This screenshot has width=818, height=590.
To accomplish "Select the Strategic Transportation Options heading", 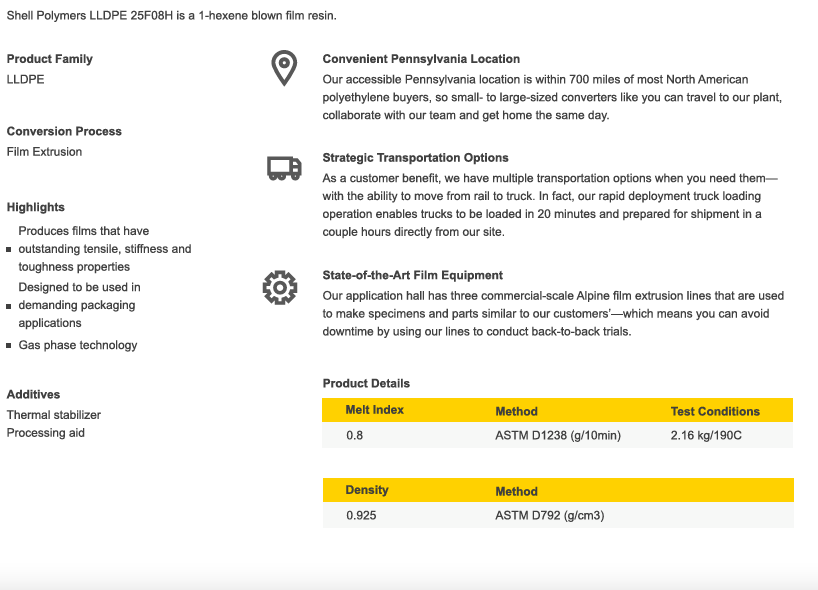I will point(415,158).
